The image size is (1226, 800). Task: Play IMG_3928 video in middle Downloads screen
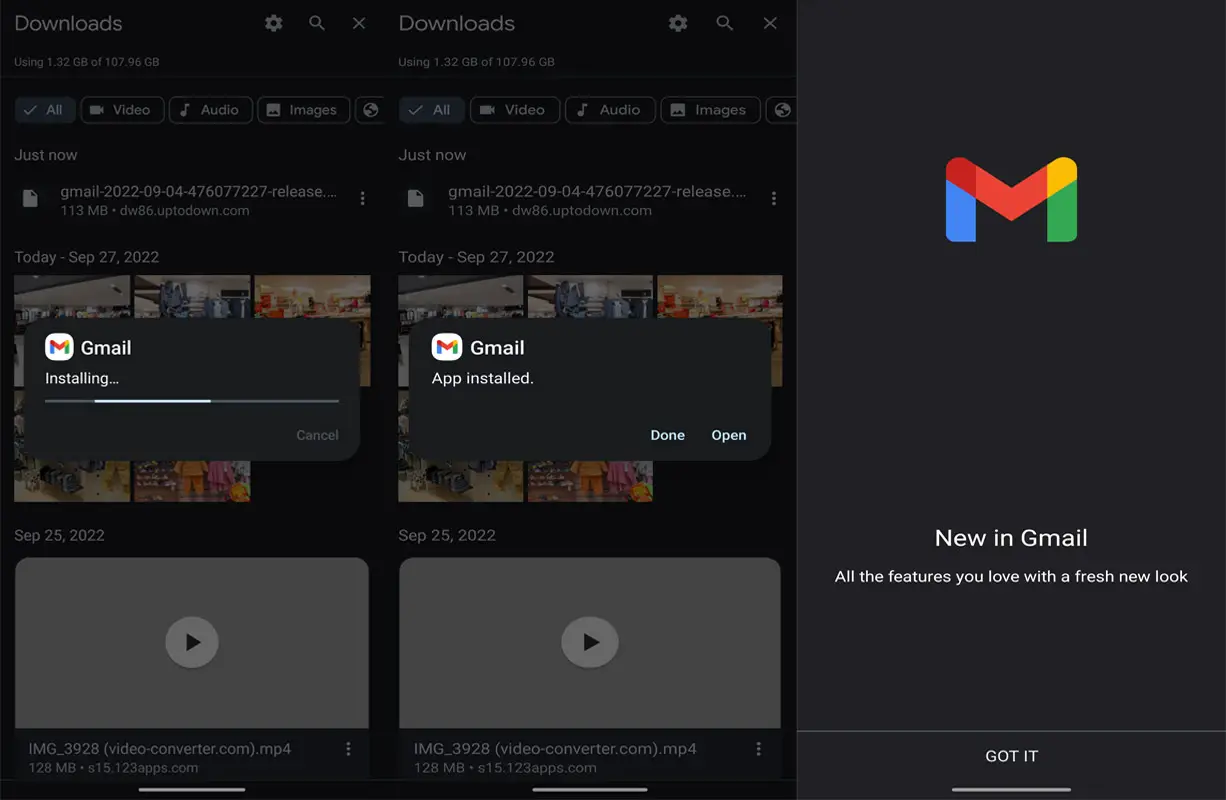pos(590,642)
